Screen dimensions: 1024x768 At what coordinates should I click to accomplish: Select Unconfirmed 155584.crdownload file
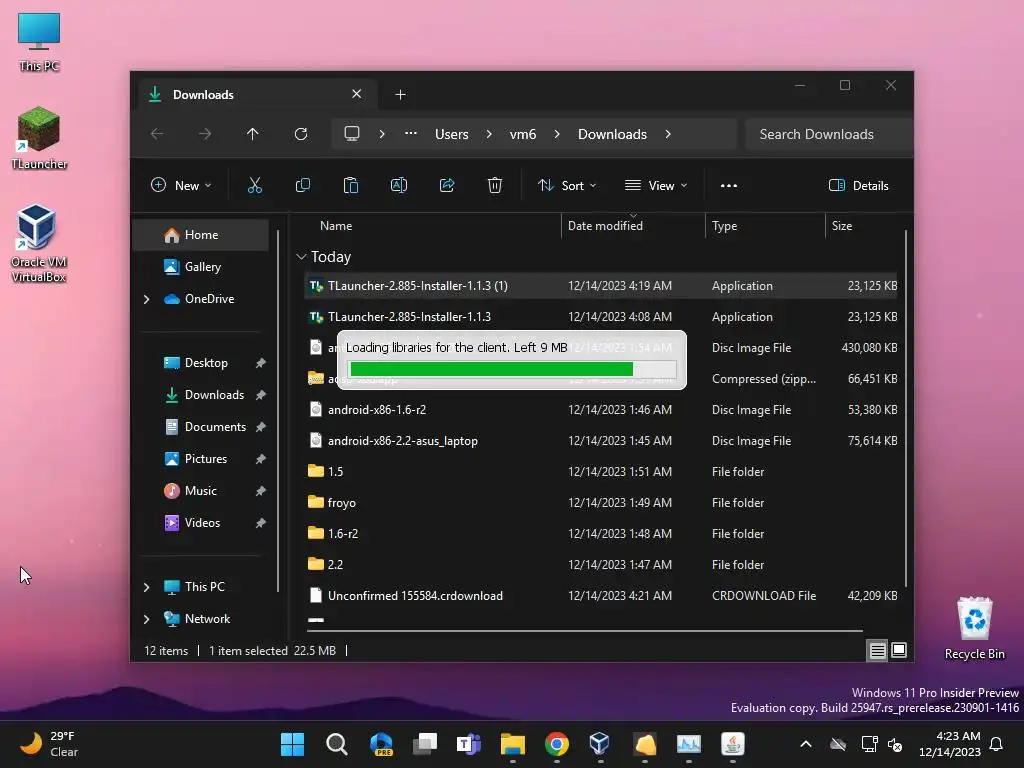[601, 596]
